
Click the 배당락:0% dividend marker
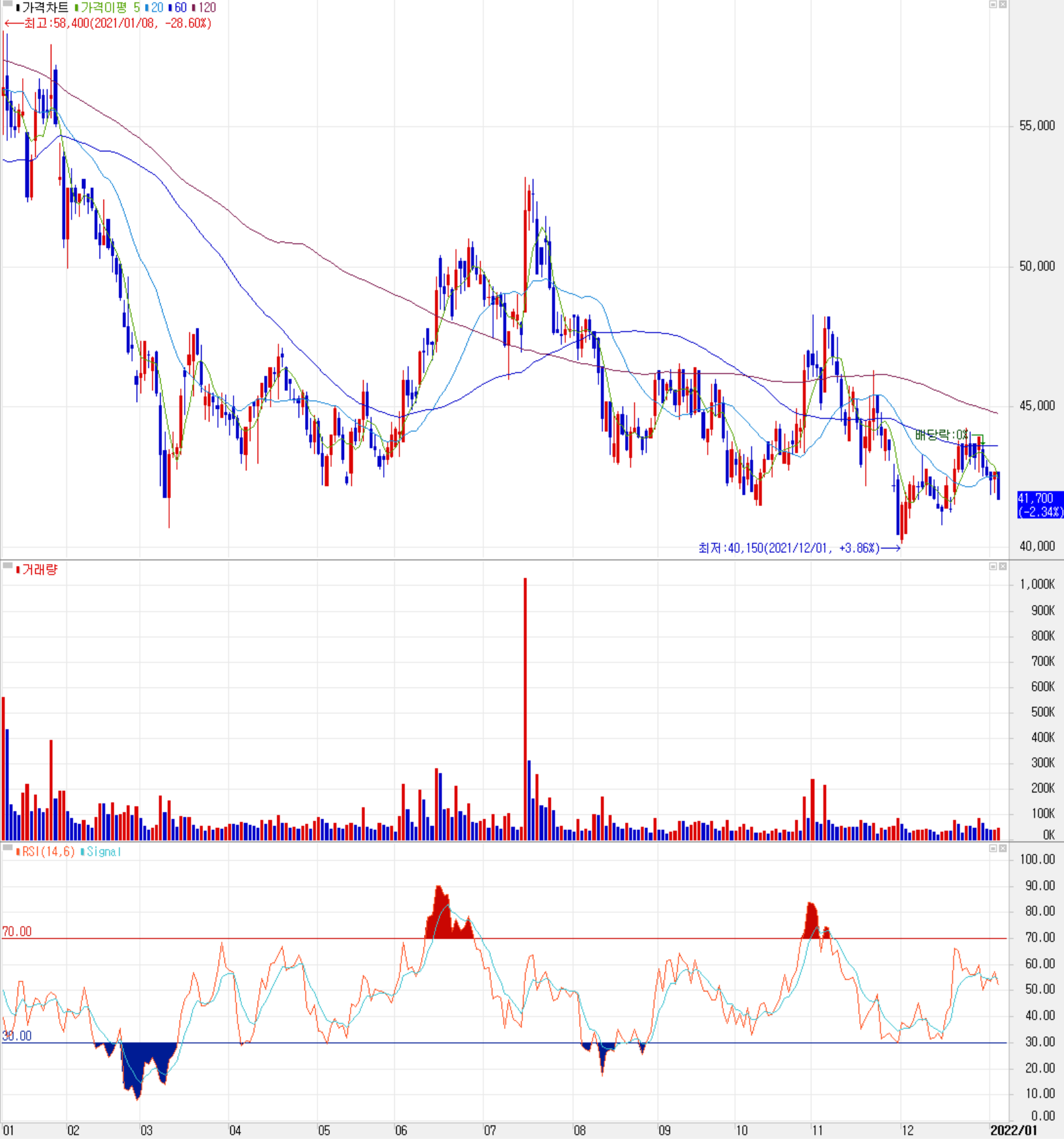pos(943,435)
